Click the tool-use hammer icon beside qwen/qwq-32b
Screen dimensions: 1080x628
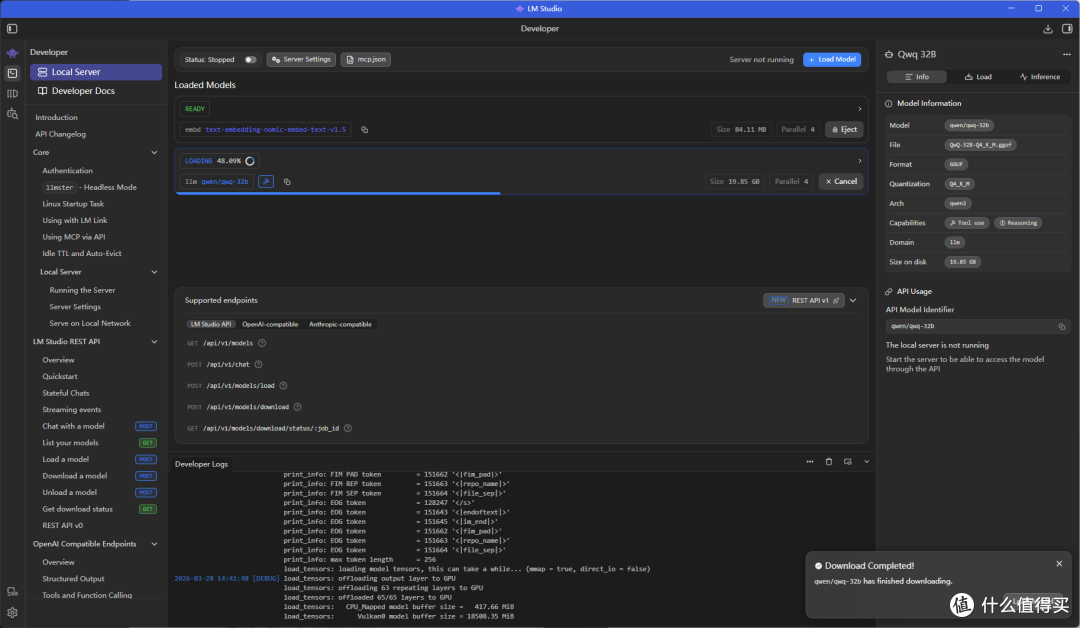(x=266, y=181)
